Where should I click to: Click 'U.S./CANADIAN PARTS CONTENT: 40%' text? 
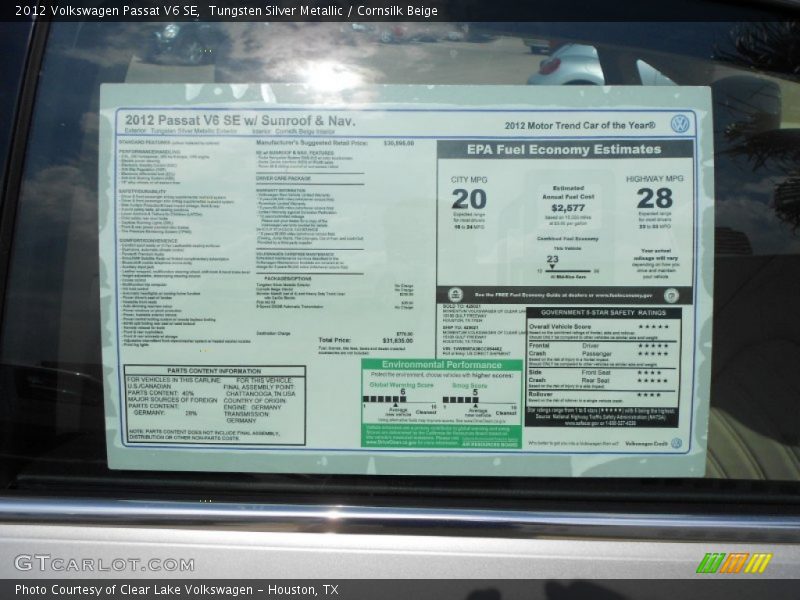(x=161, y=390)
